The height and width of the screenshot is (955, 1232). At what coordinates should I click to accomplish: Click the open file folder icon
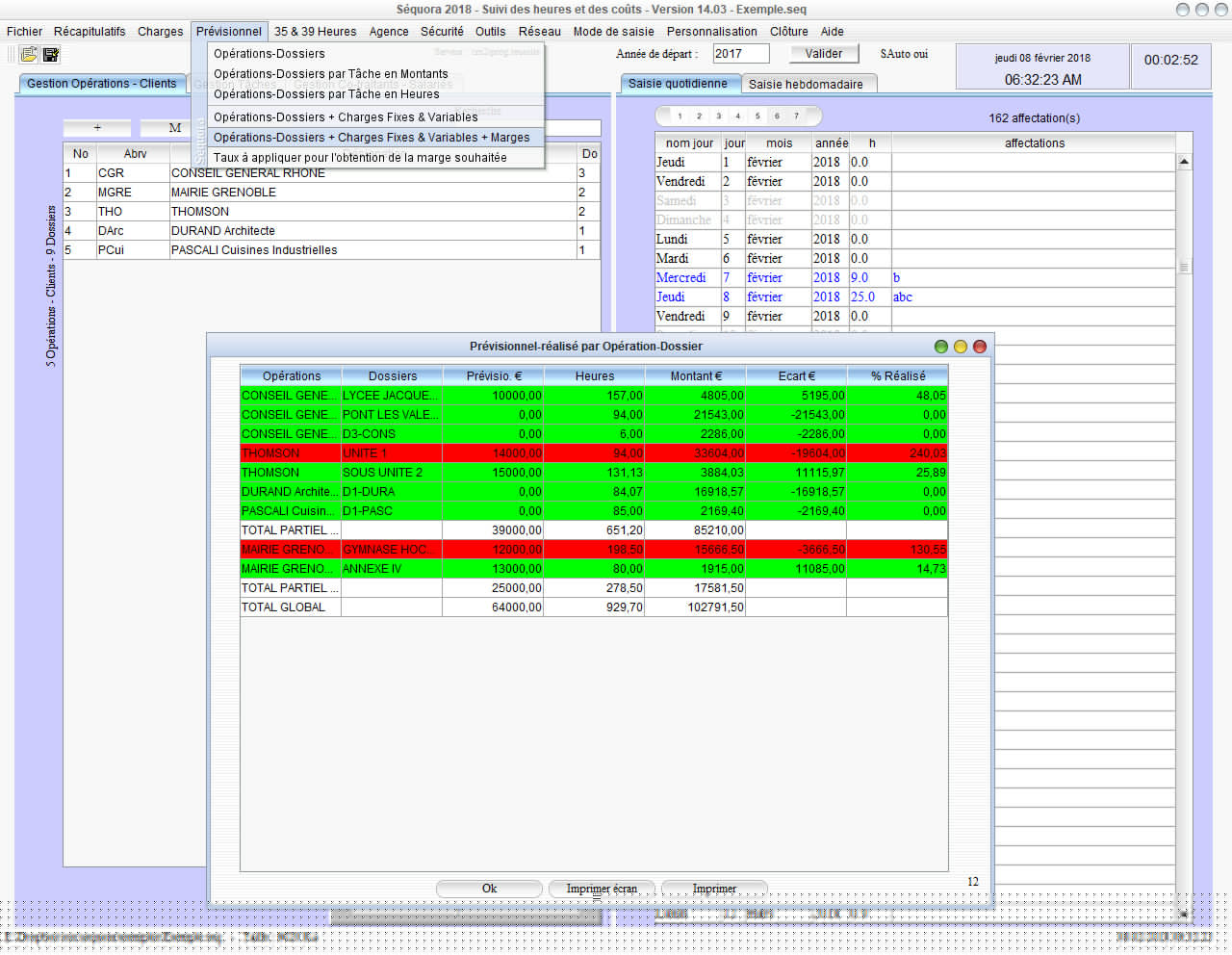coord(29,55)
